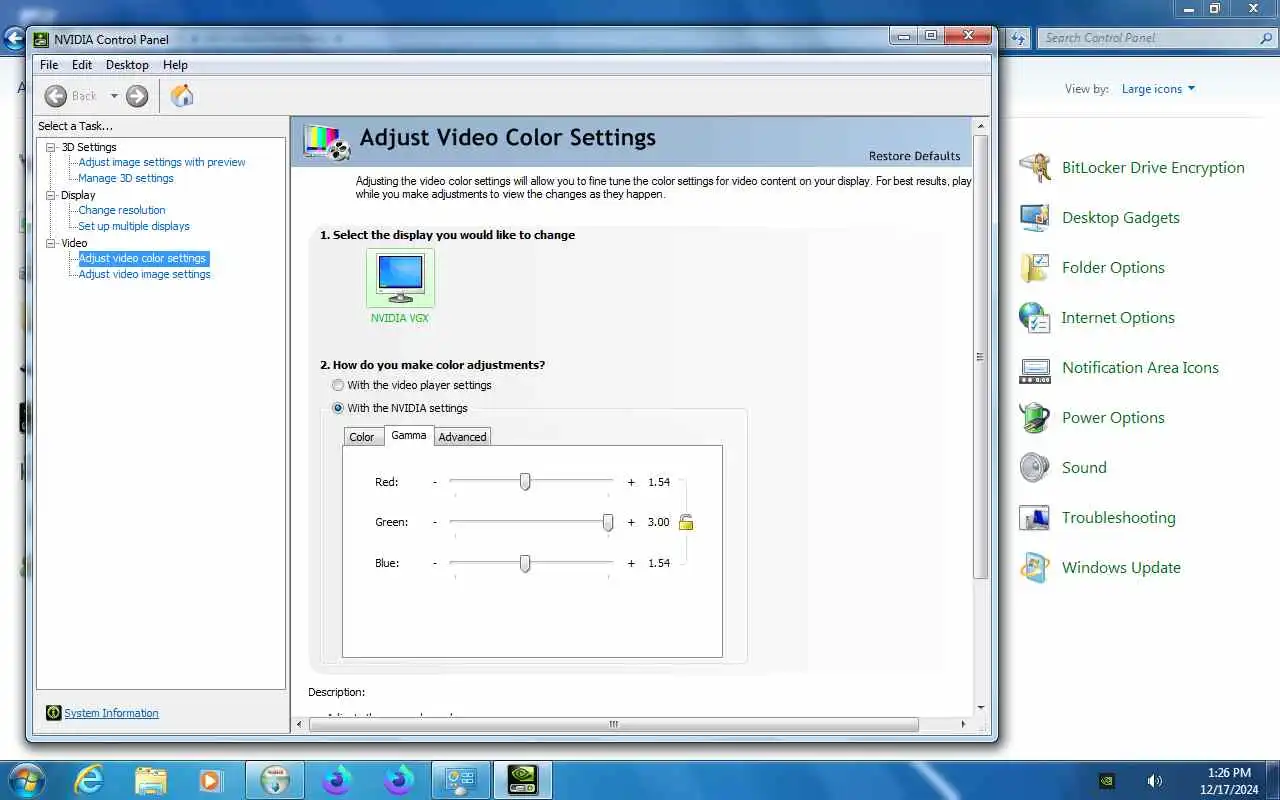Screen dimensions: 1280x800
Task: Collapse the Video tree node
Action: point(51,243)
